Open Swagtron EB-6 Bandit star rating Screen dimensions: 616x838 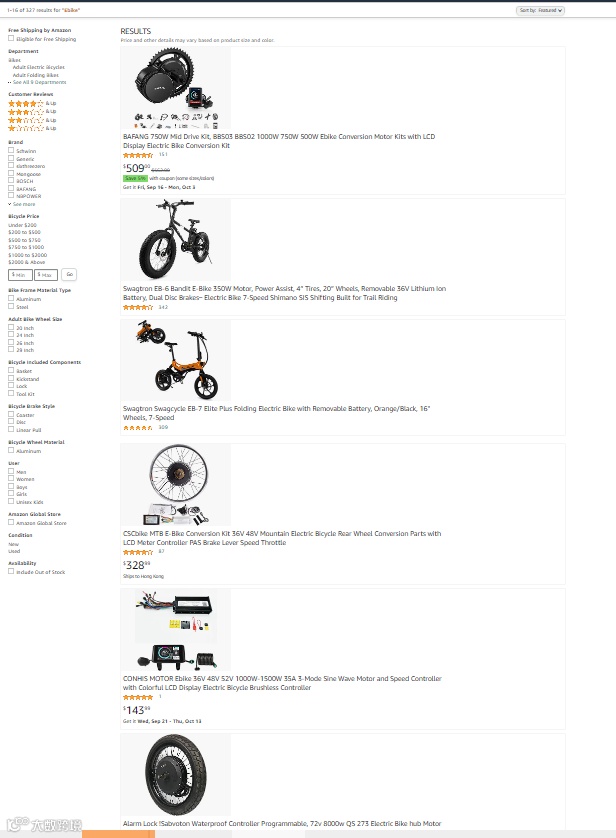[138, 307]
